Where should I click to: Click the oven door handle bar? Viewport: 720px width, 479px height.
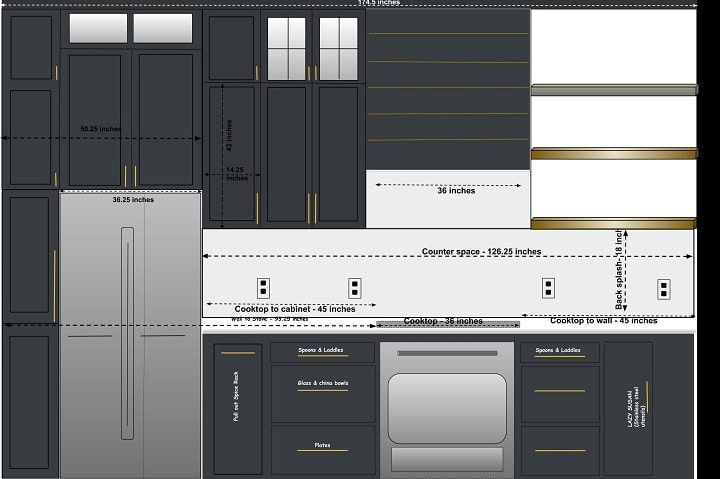coord(447,353)
